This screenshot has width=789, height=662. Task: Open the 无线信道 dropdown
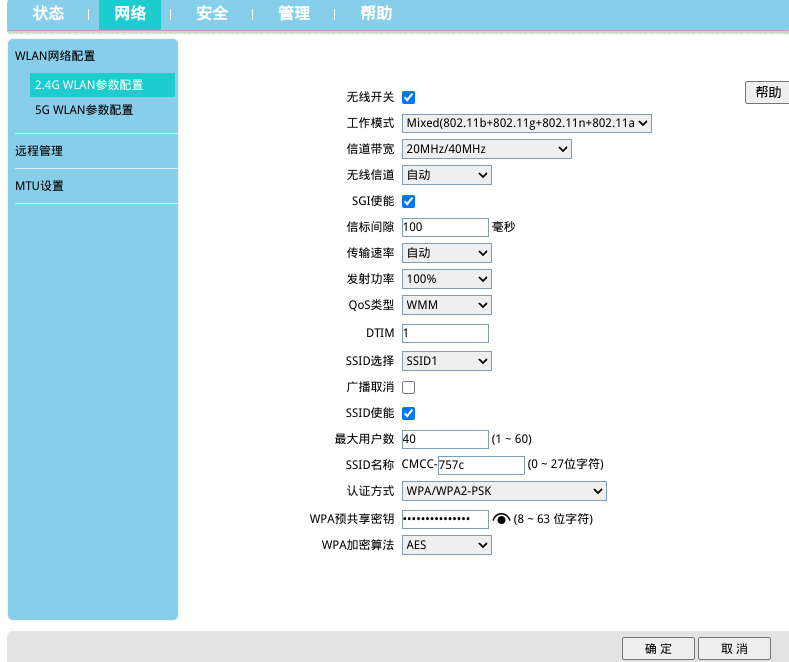click(x=446, y=175)
